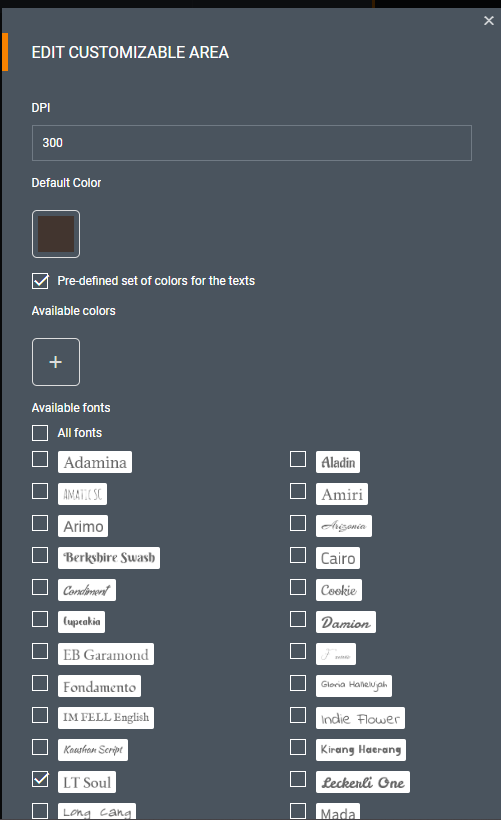Select the Cookie font preview label
This screenshot has width=501, height=820.
click(x=338, y=590)
